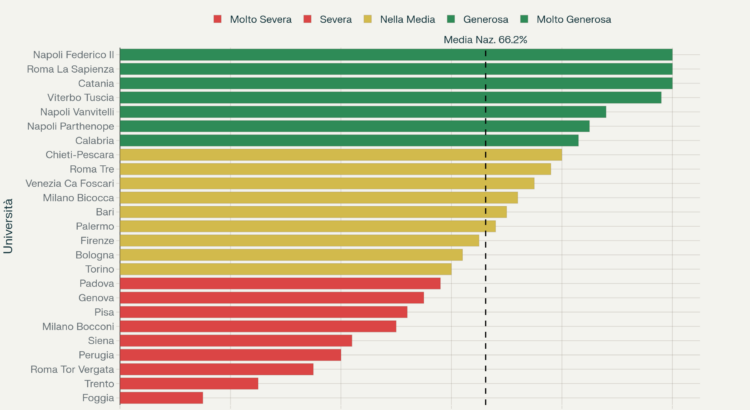
Task: Select the Roma Tor Vergata bar
Action: point(216,369)
